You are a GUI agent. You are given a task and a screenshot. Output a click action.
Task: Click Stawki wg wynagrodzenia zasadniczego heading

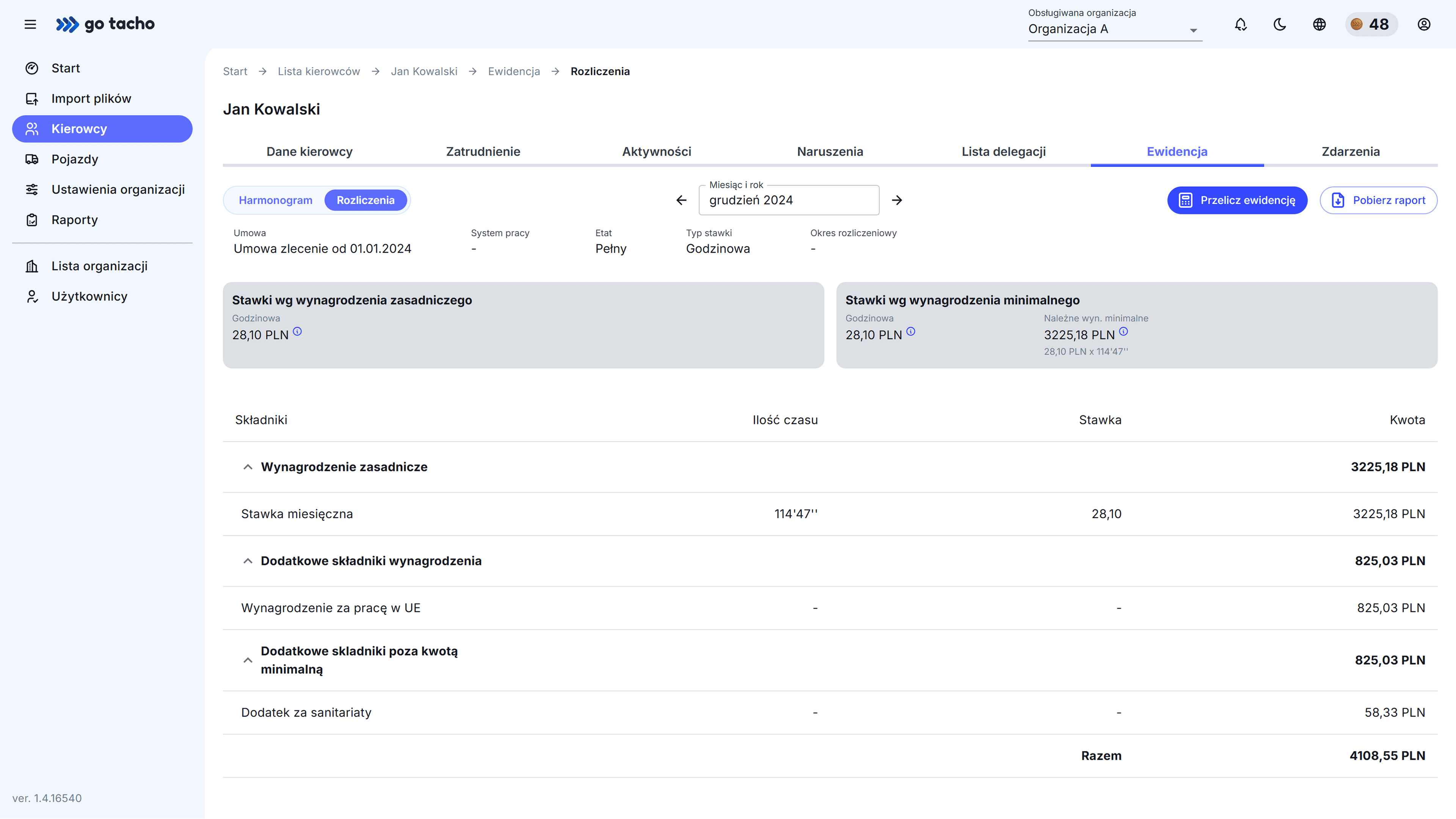click(351, 300)
